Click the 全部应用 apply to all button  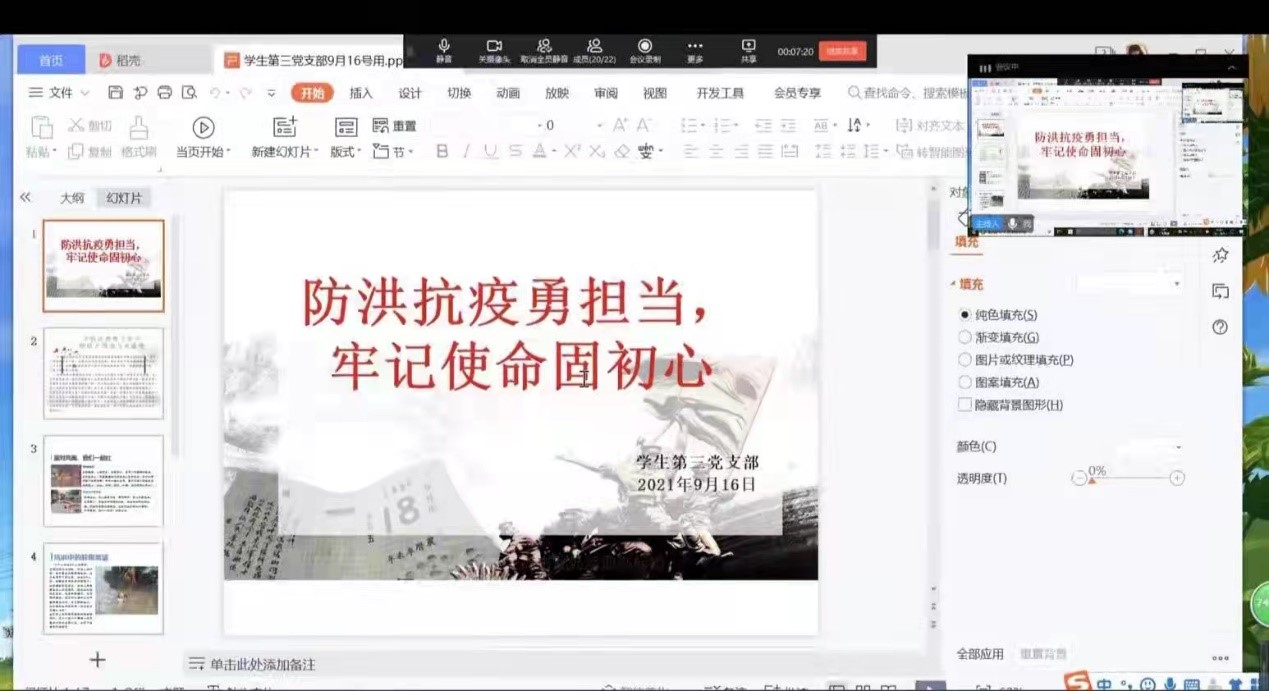(x=980, y=654)
